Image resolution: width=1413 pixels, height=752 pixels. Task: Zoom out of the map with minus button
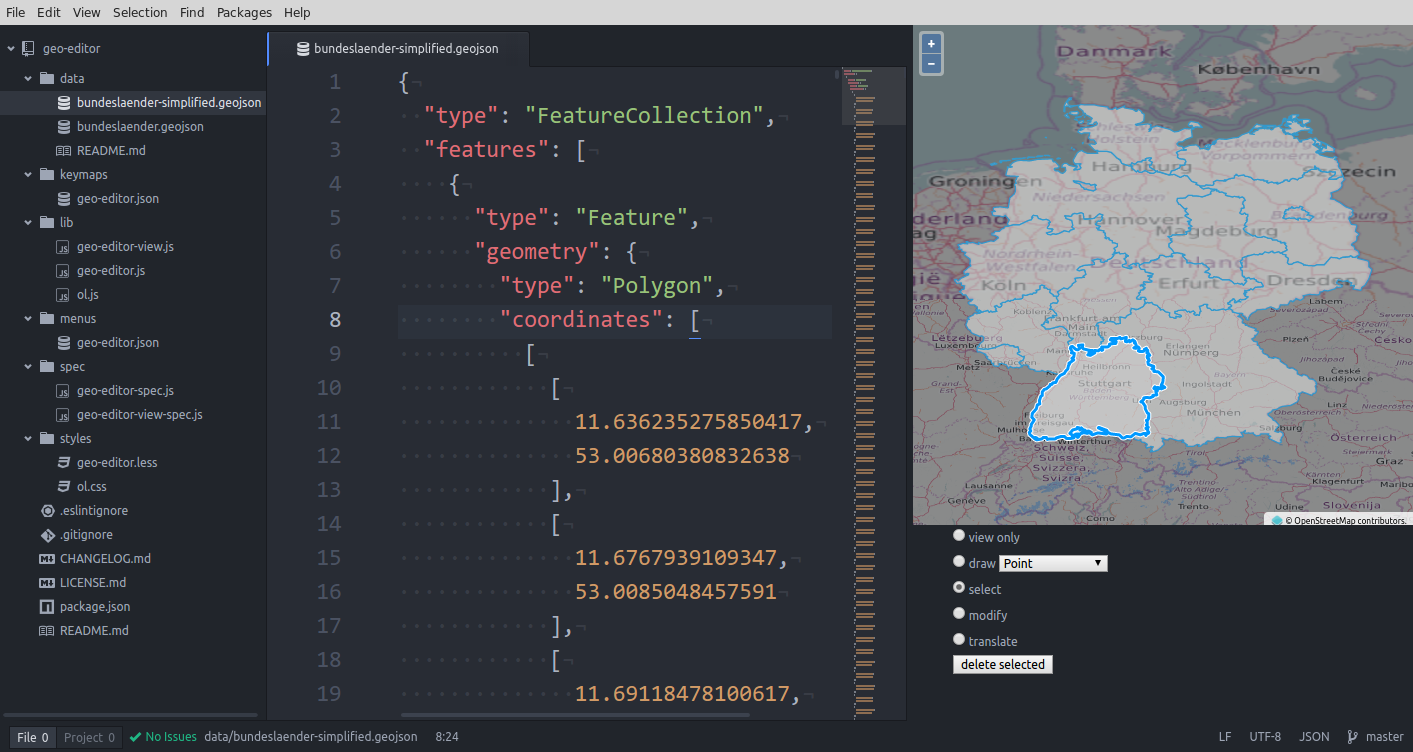(931, 64)
